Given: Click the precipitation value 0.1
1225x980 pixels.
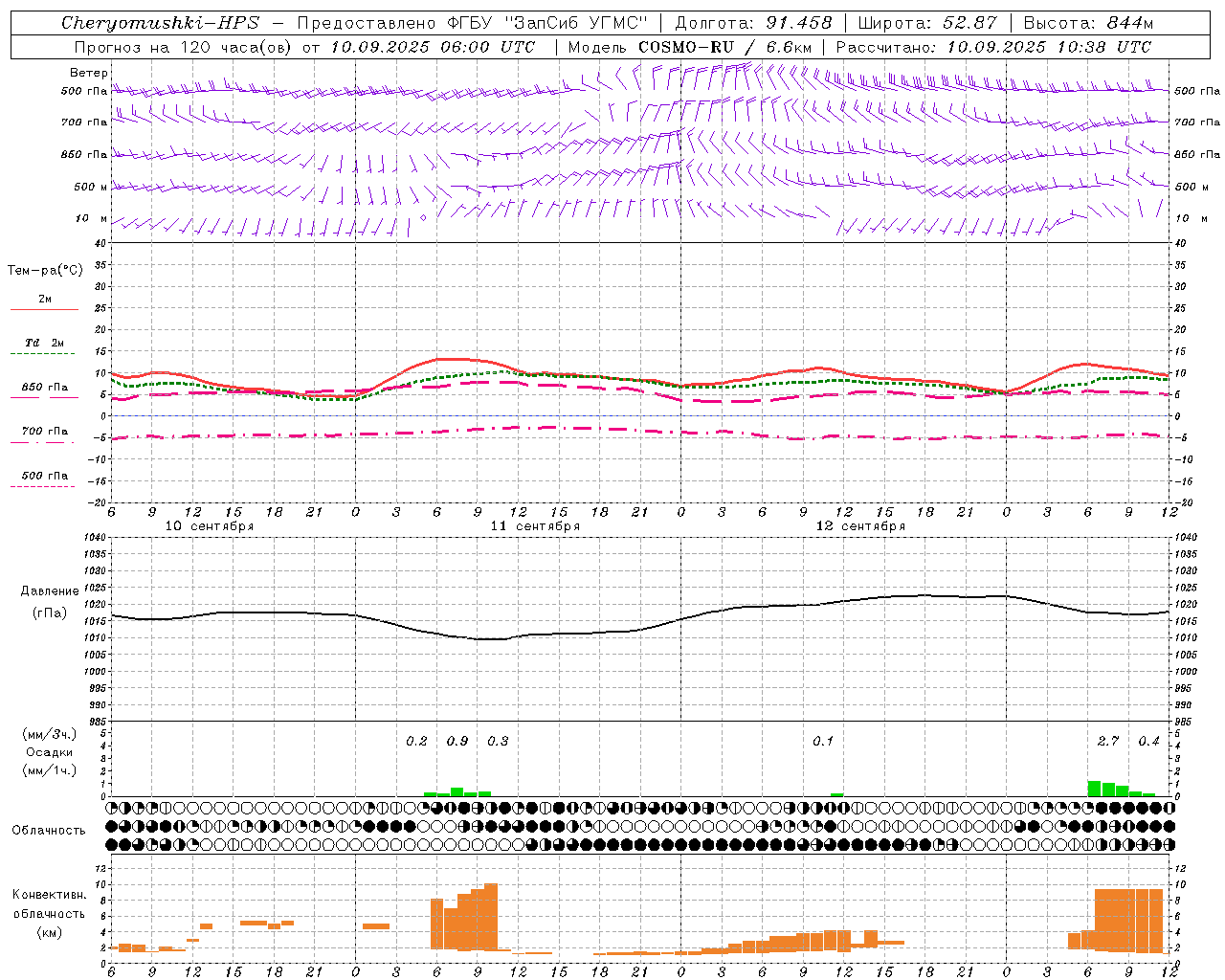Looking at the screenshot, I should [x=823, y=741].
